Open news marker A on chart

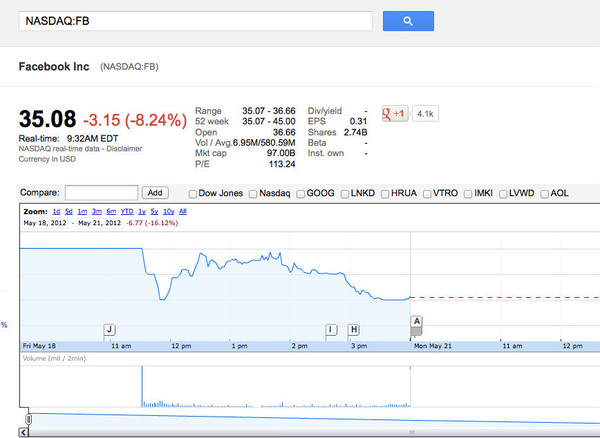pos(416,321)
